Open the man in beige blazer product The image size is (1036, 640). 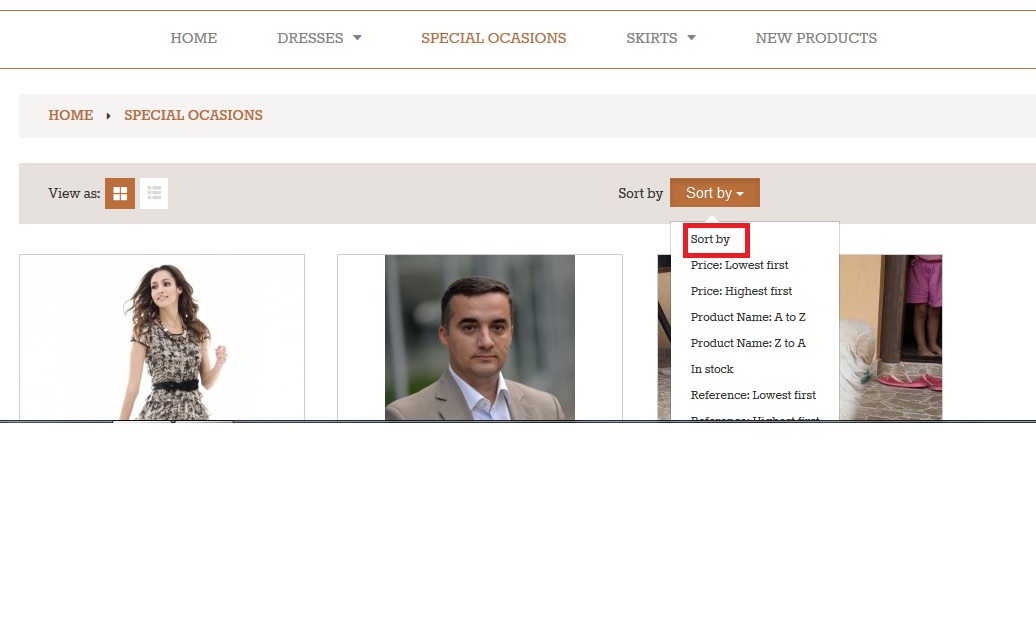click(480, 338)
